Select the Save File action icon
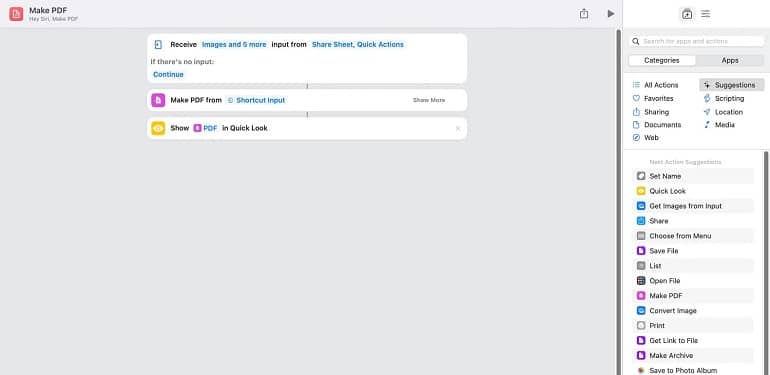 [x=641, y=251]
